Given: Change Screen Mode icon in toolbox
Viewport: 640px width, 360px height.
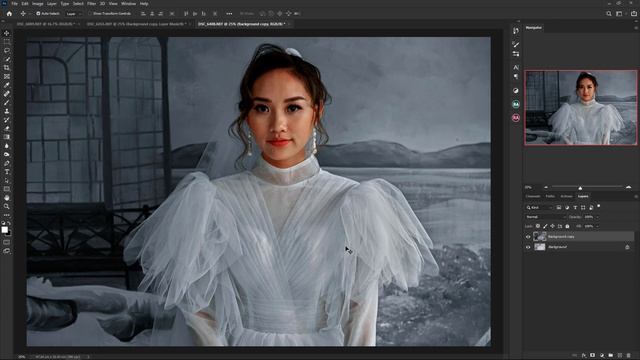Looking at the screenshot, I should click(x=7, y=251).
